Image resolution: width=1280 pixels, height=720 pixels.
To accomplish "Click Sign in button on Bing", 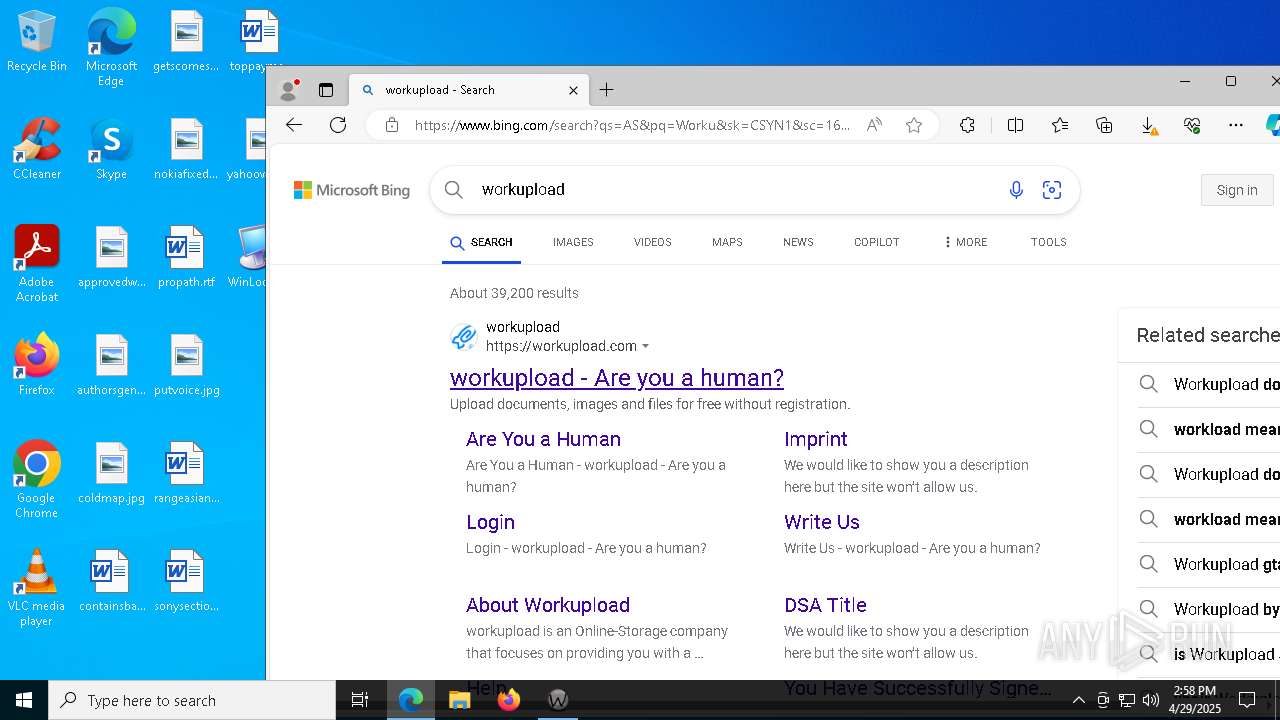I will tap(1237, 190).
